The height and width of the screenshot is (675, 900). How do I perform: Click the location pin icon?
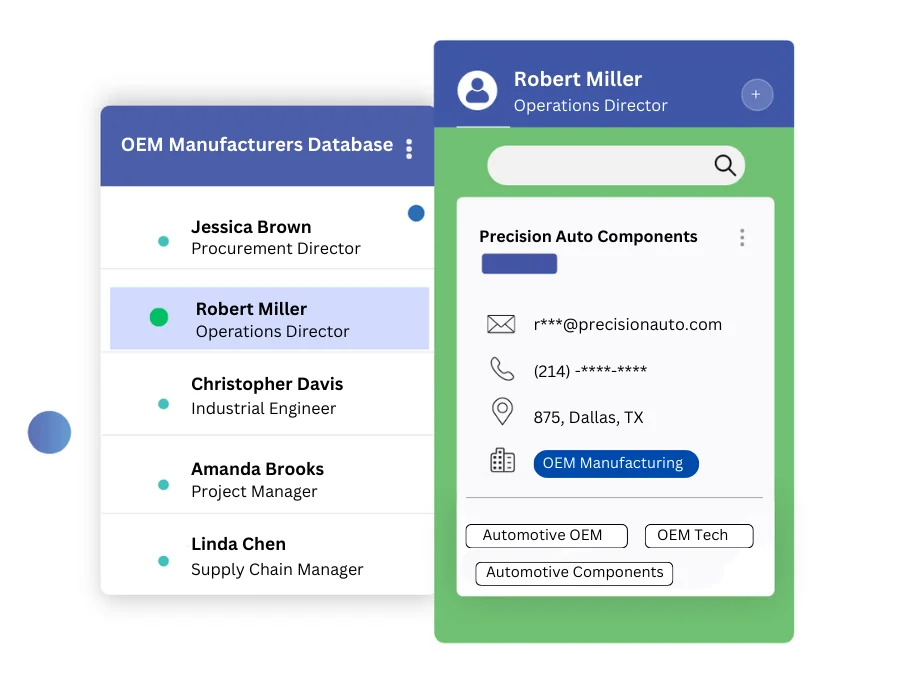[502, 412]
